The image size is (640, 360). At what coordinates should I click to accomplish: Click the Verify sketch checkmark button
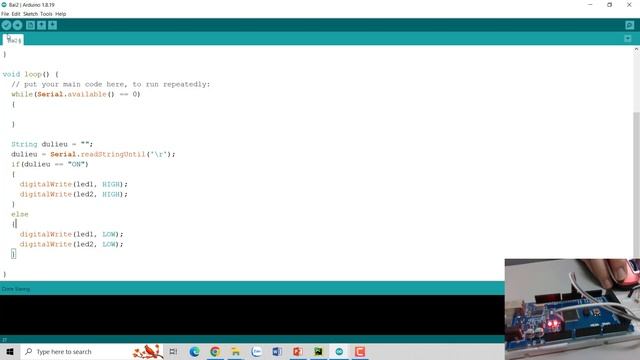coord(6,25)
